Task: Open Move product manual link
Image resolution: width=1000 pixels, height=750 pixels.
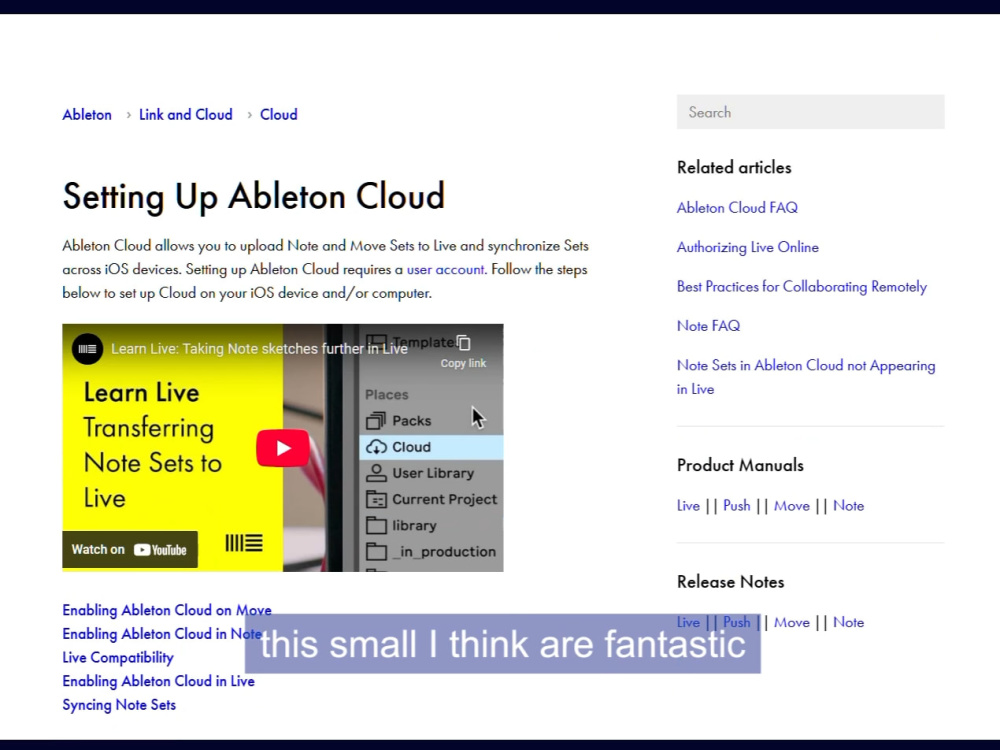Action: pos(791,506)
